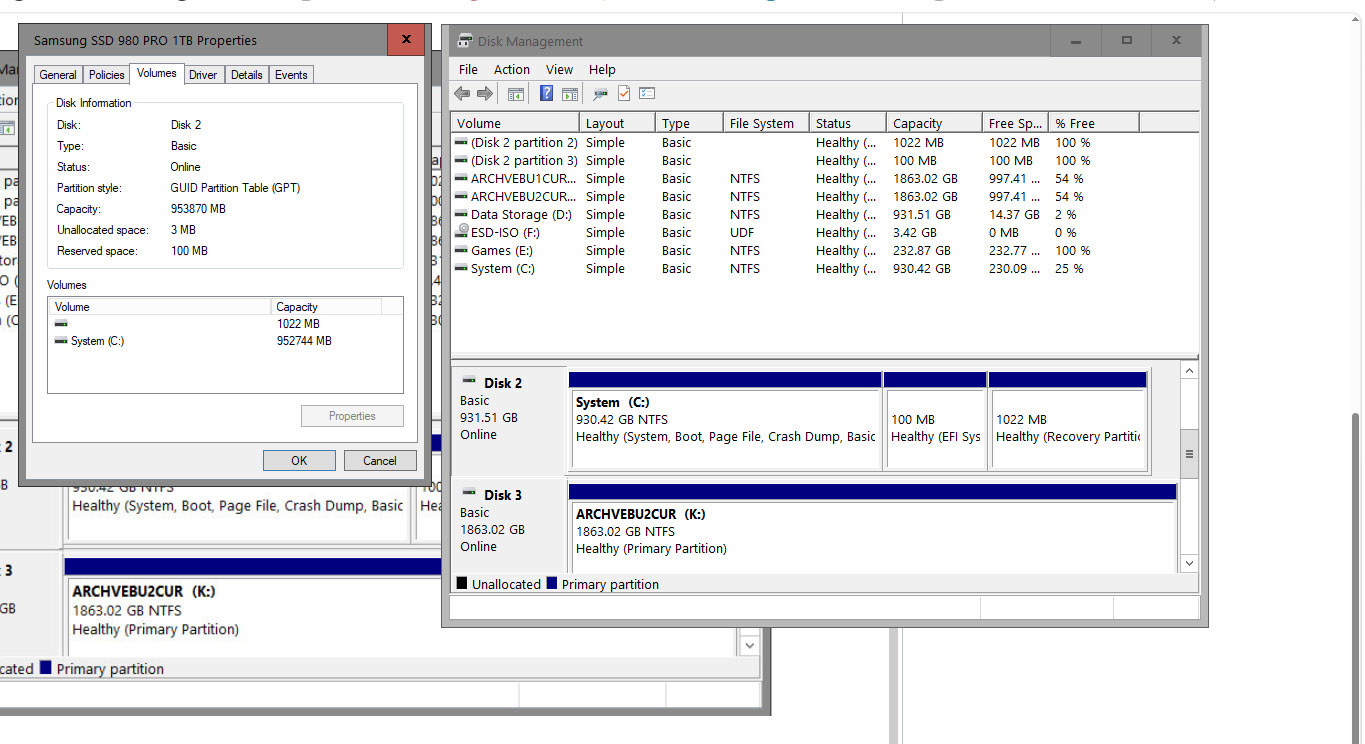Screen dimensions: 1365x744
Task: Click the Disk Management title bar icon
Action: click(465, 41)
